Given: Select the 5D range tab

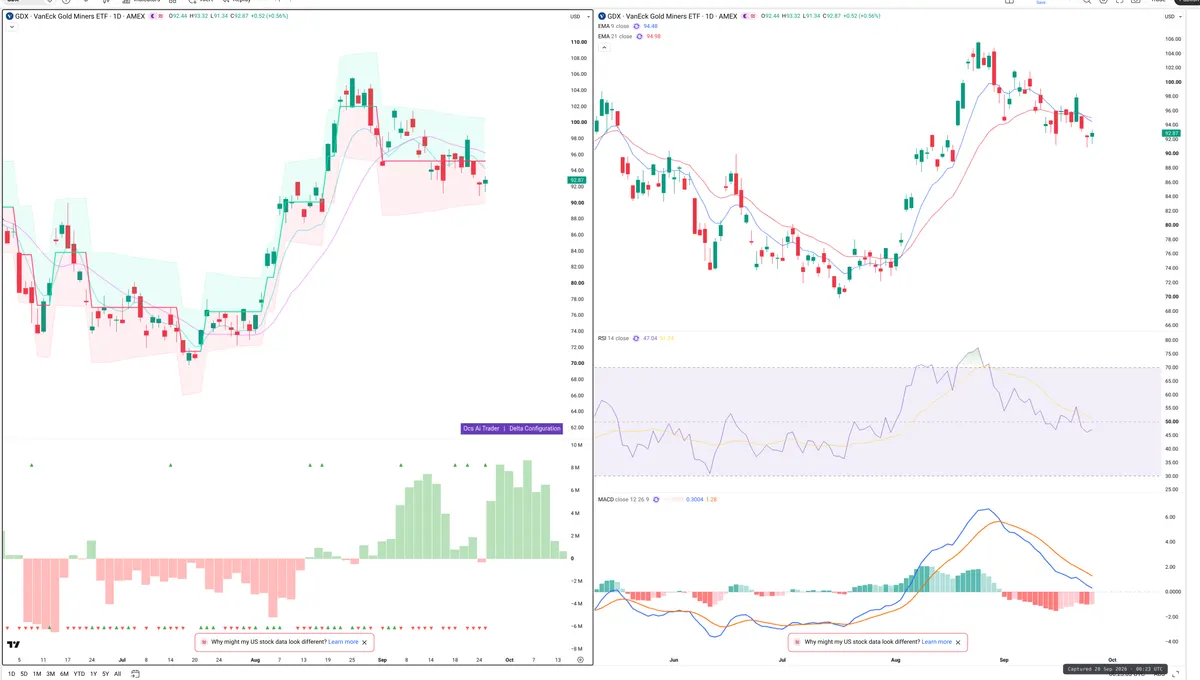Looking at the screenshot, I should [24, 674].
